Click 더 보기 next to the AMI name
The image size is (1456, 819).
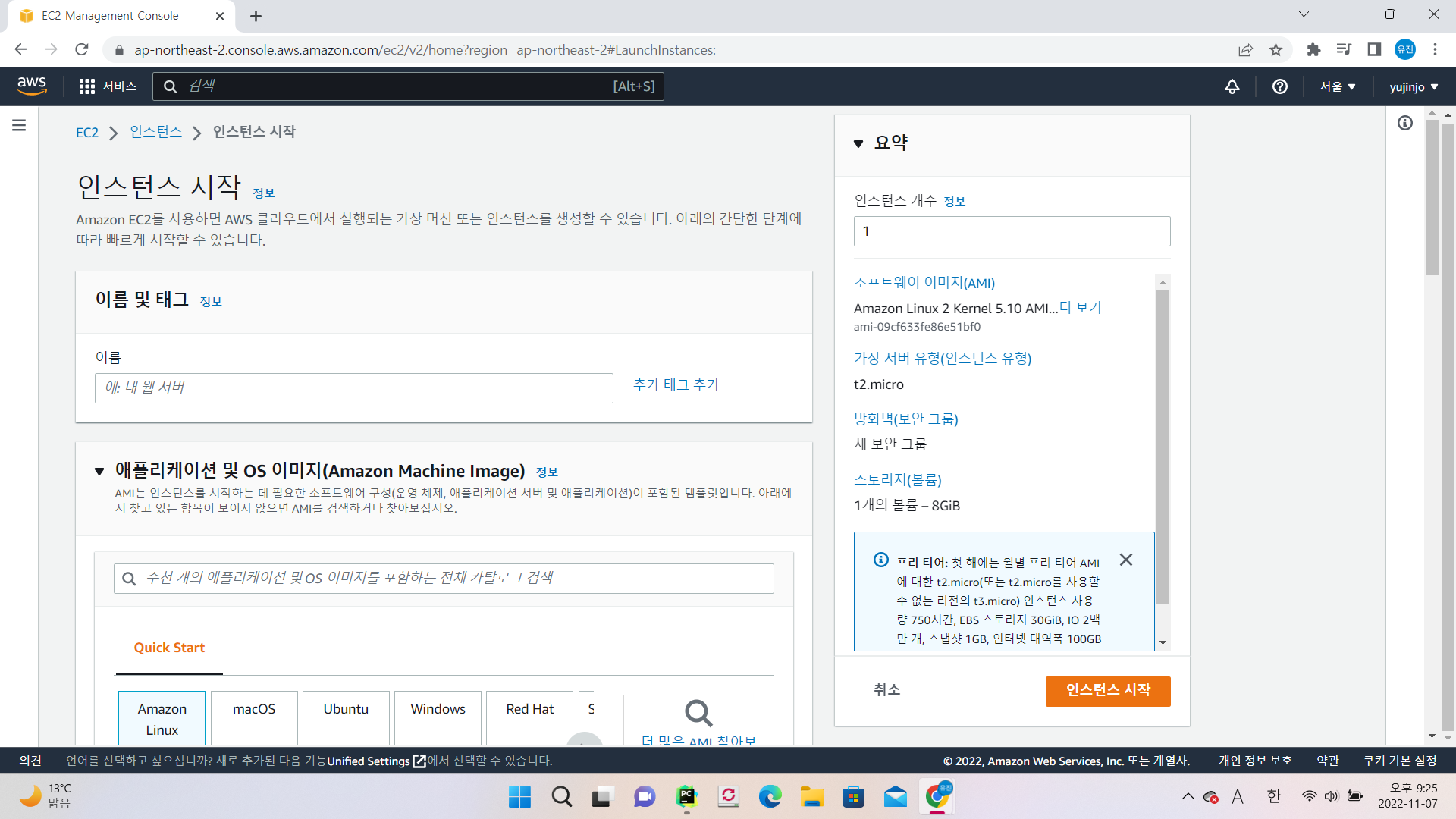click(1080, 307)
